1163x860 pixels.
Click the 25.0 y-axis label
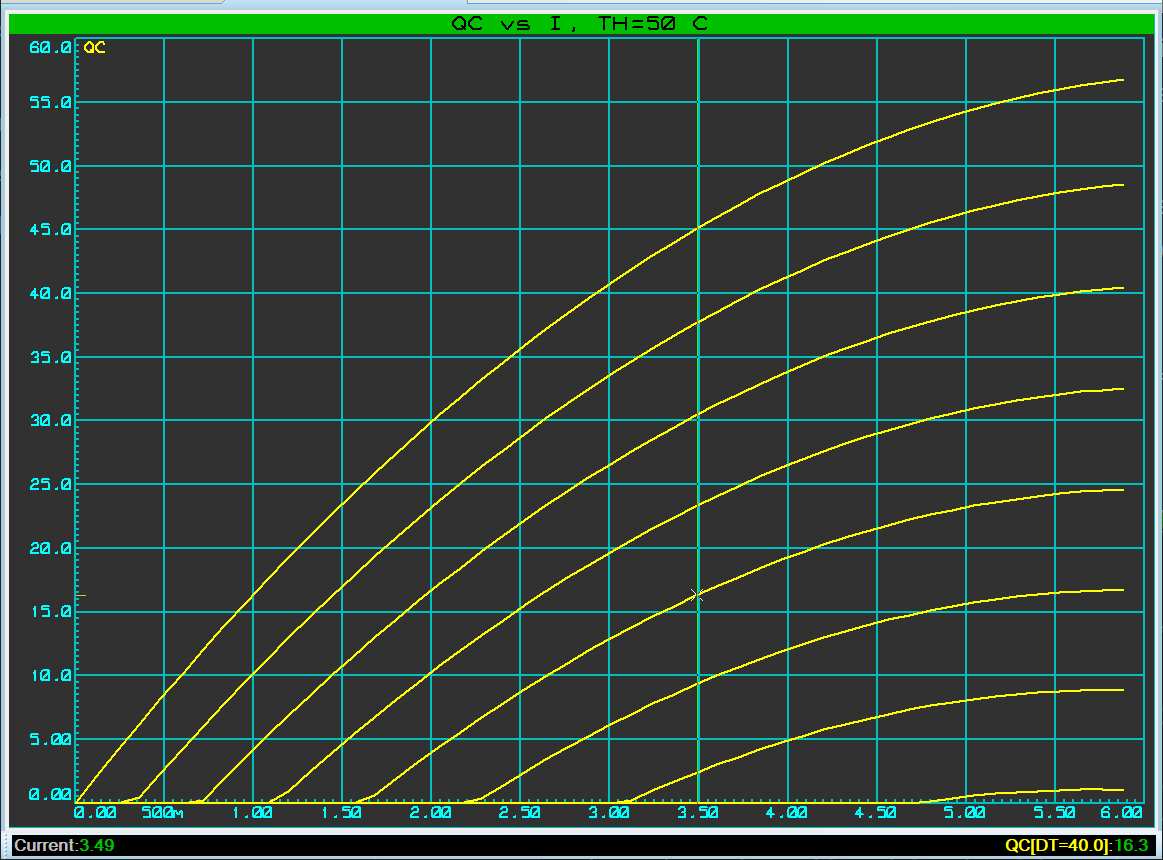point(51,485)
